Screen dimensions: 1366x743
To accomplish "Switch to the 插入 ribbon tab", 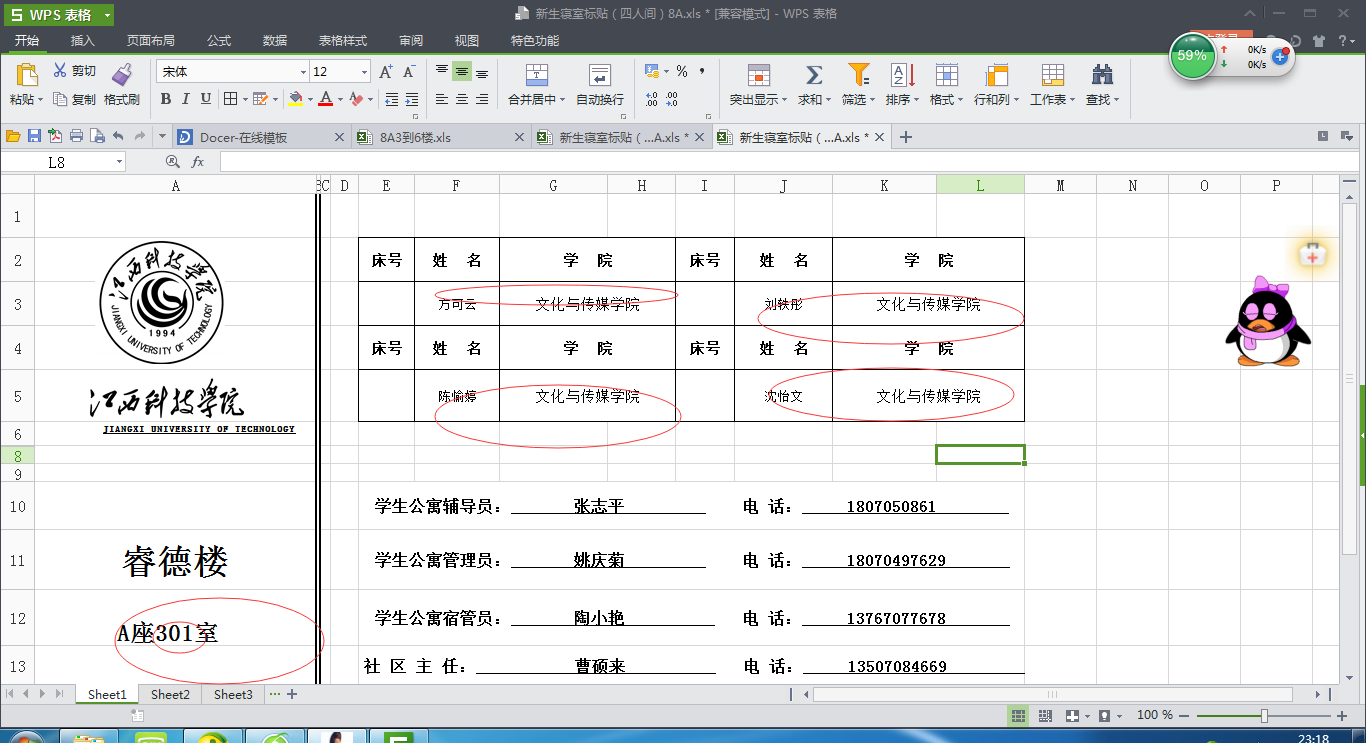I will point(84,41).
